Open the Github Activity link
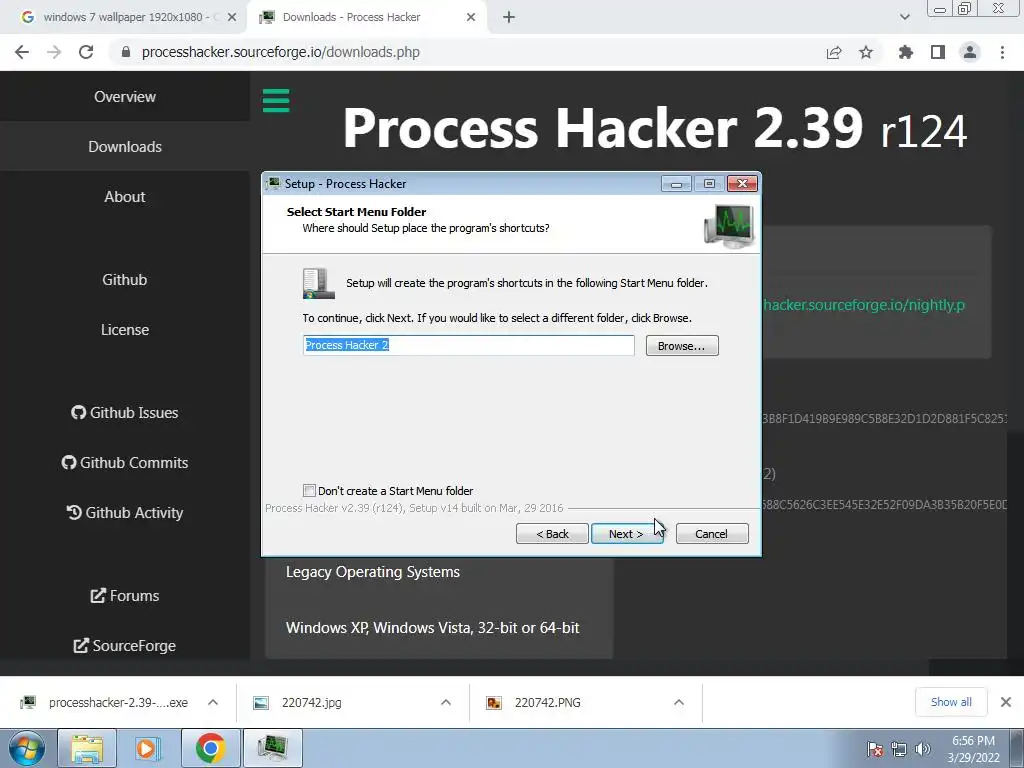This screenshot has width=1024, height=768. pos(125,513)
